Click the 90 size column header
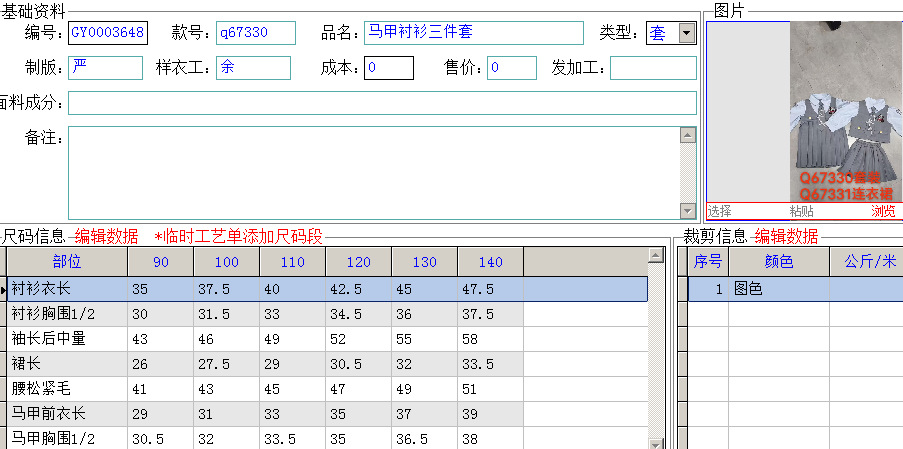The width and height of the screenshot is (903, 449). coord(161,262)
